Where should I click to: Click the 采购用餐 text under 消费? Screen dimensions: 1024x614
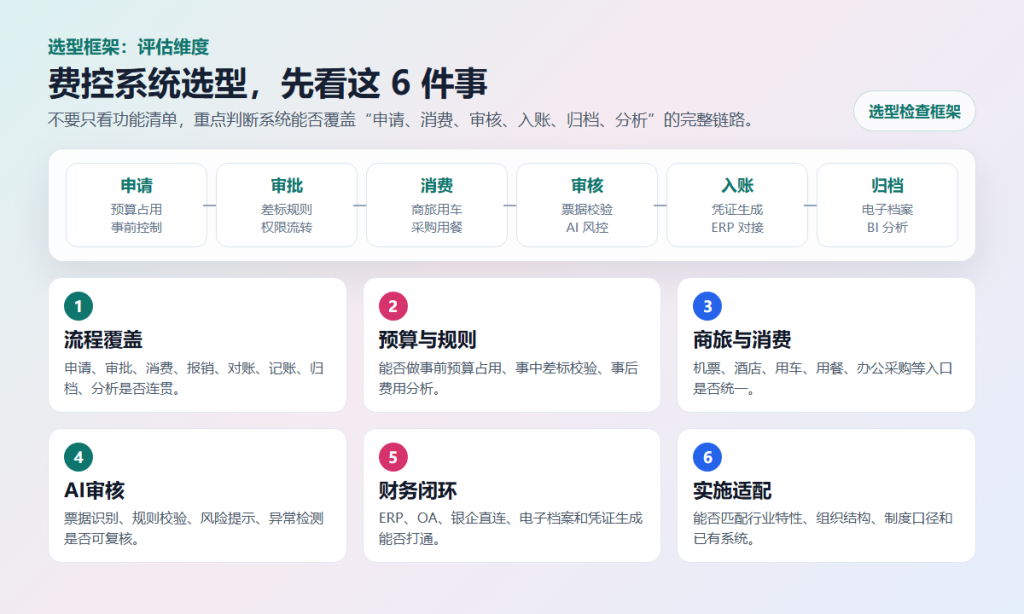tap(437, 227)
